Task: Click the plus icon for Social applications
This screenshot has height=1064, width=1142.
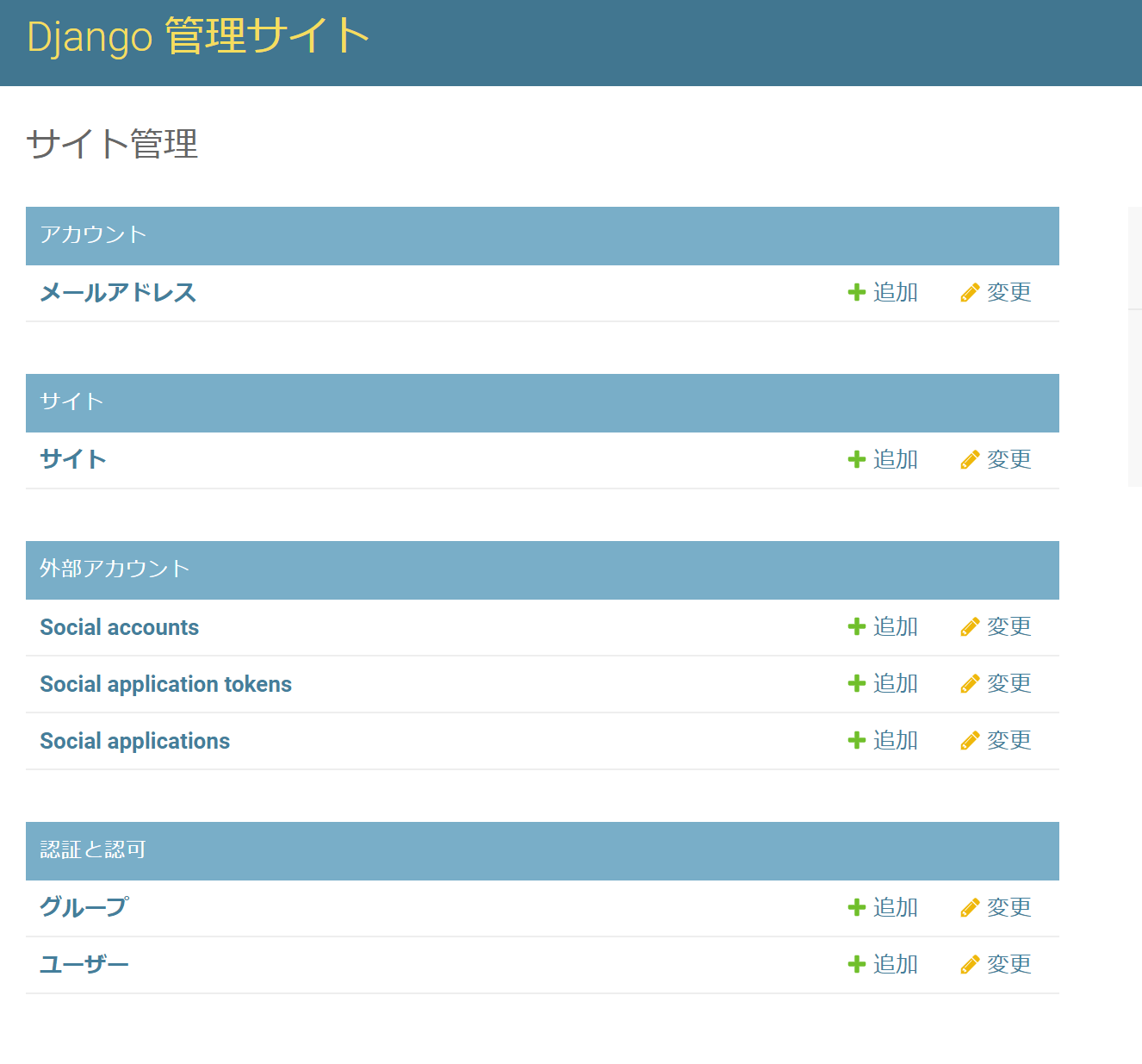Action: pos(856,741)
